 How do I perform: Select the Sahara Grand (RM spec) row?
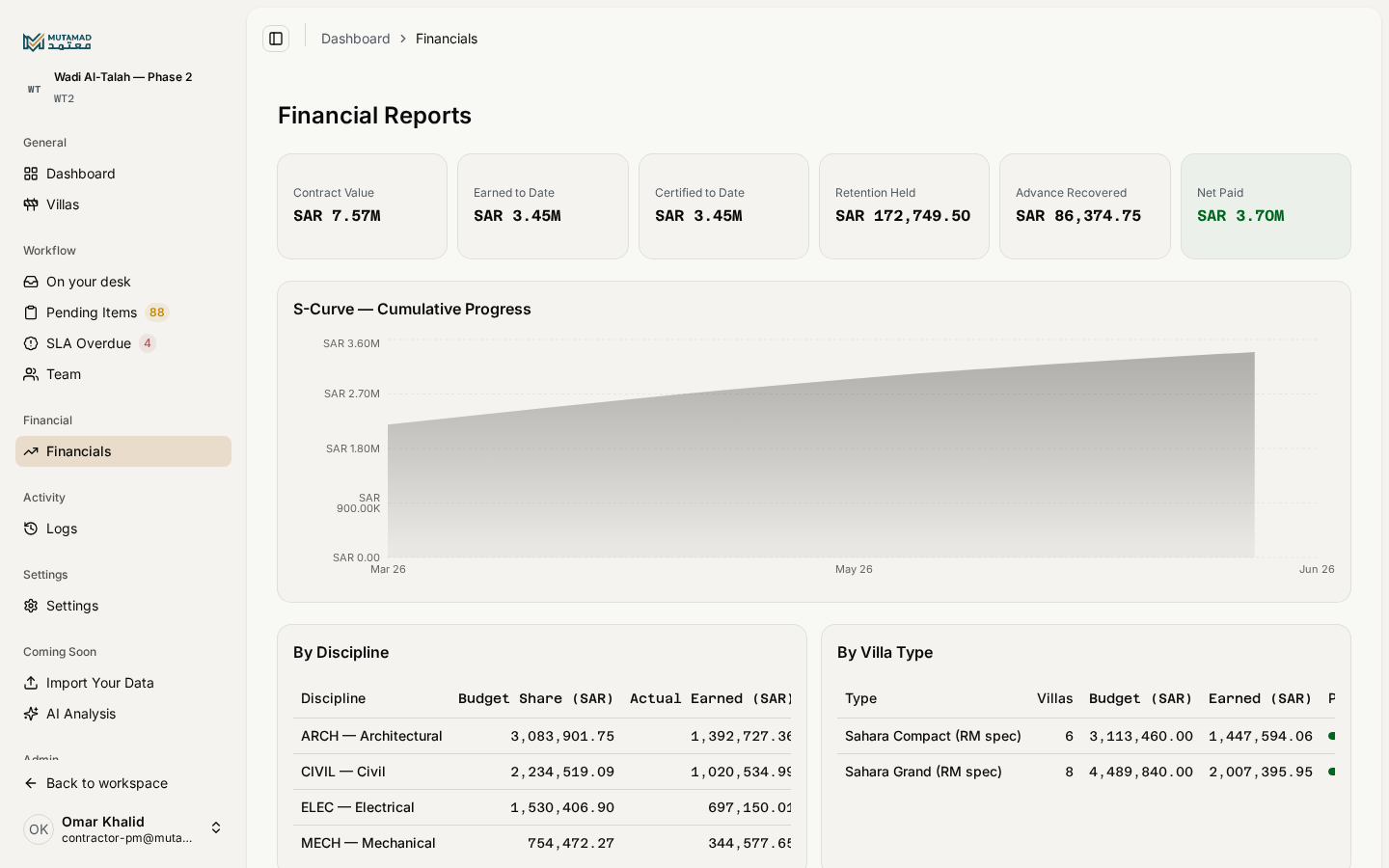pyautogui.click(x=1086, y=772)
